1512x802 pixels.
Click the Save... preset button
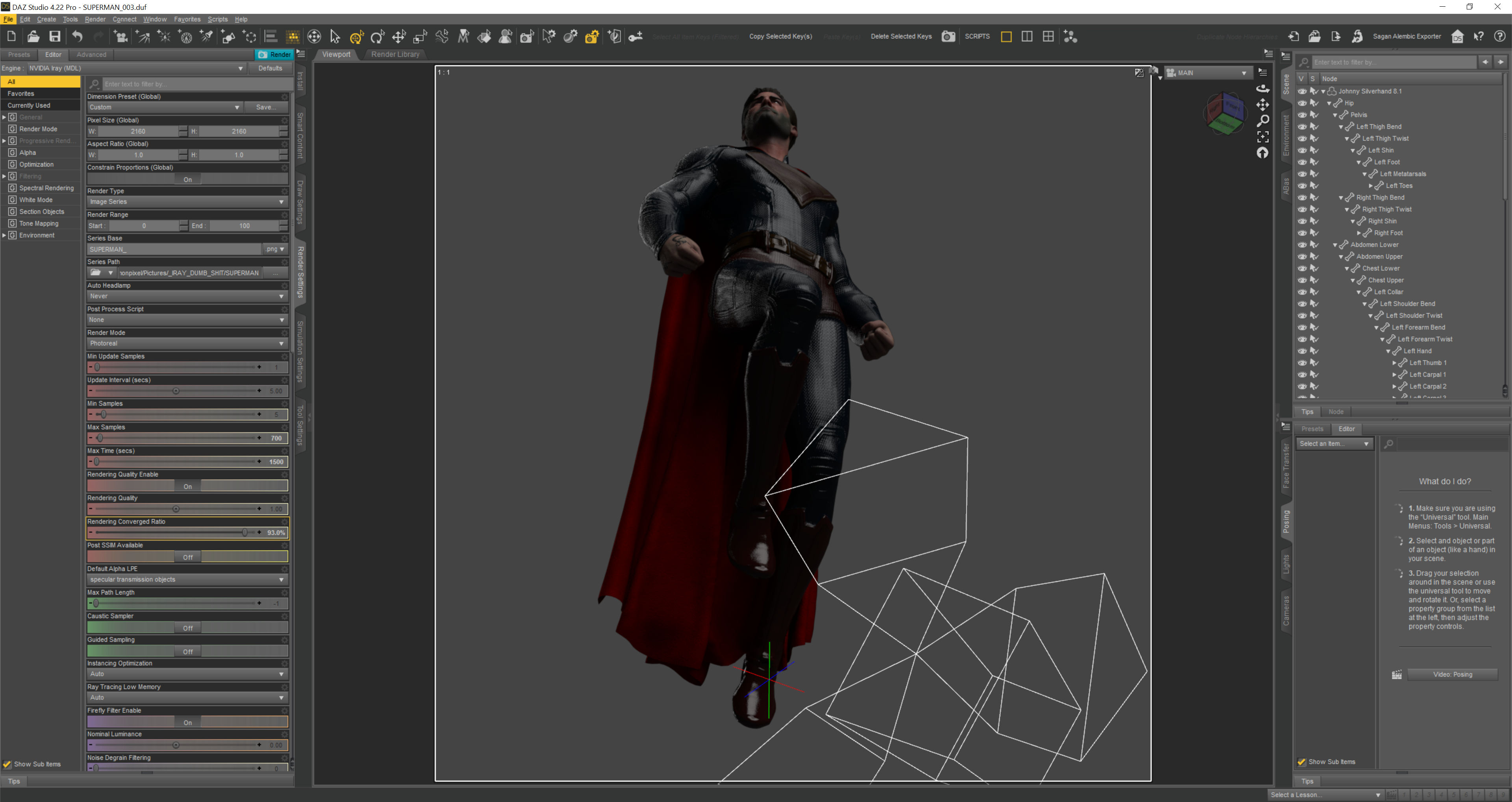tap(265, 107)
